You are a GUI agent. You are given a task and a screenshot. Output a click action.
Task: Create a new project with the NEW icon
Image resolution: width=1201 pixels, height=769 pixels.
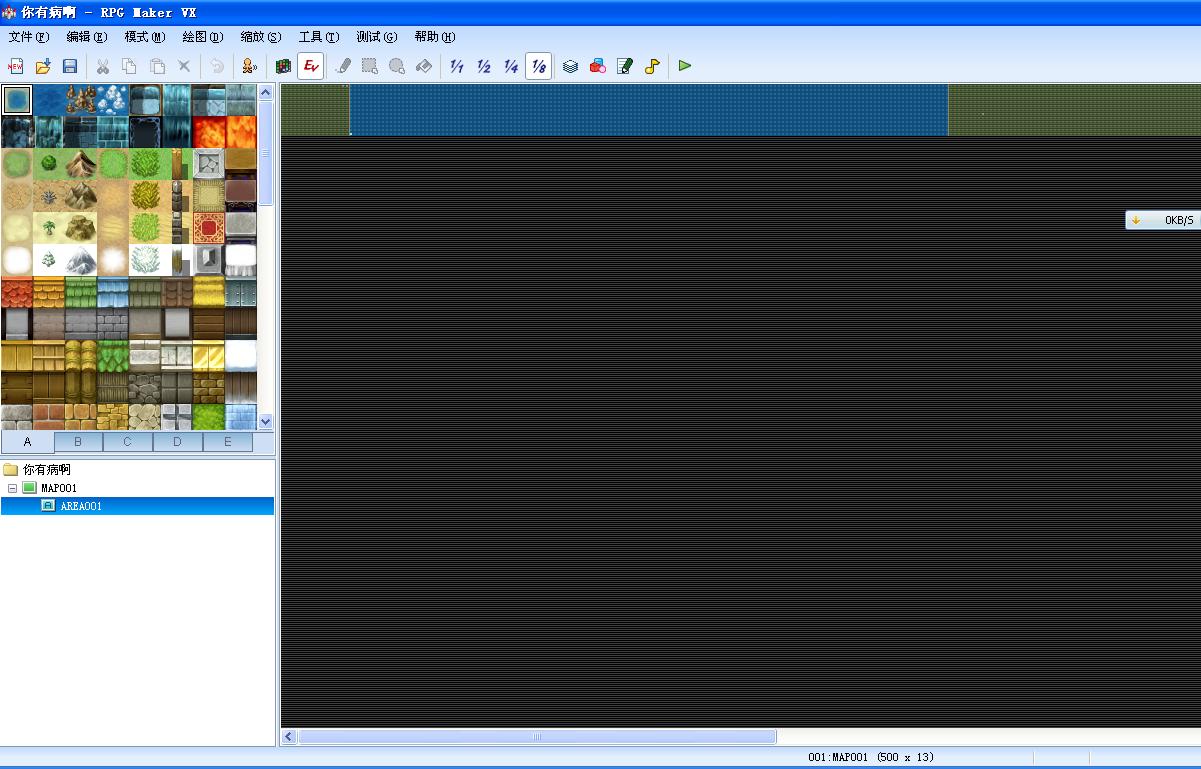pos(15,66)
